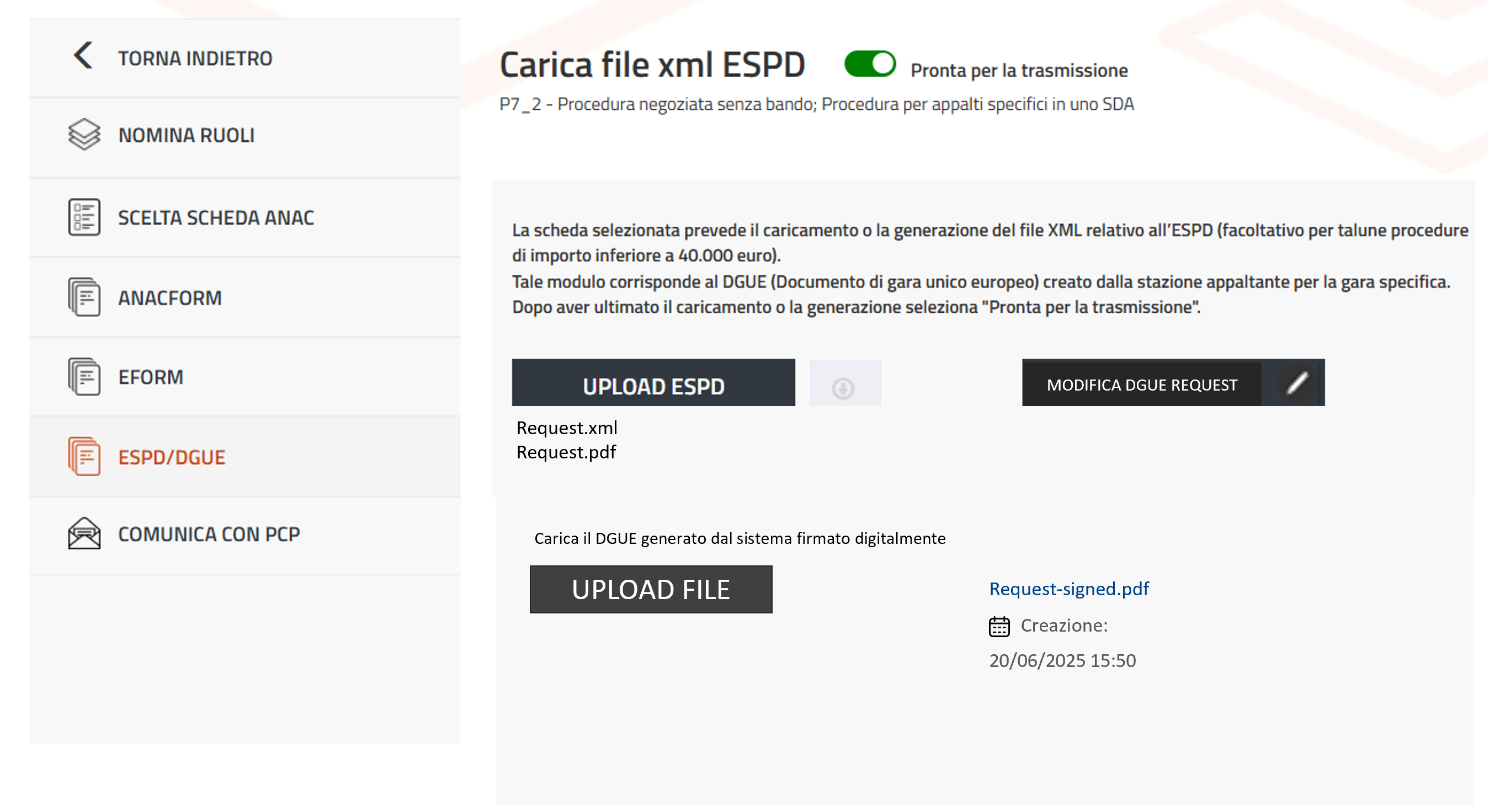Click the Scelta Scheda ANAC checklist icon

tap(84, 217)
